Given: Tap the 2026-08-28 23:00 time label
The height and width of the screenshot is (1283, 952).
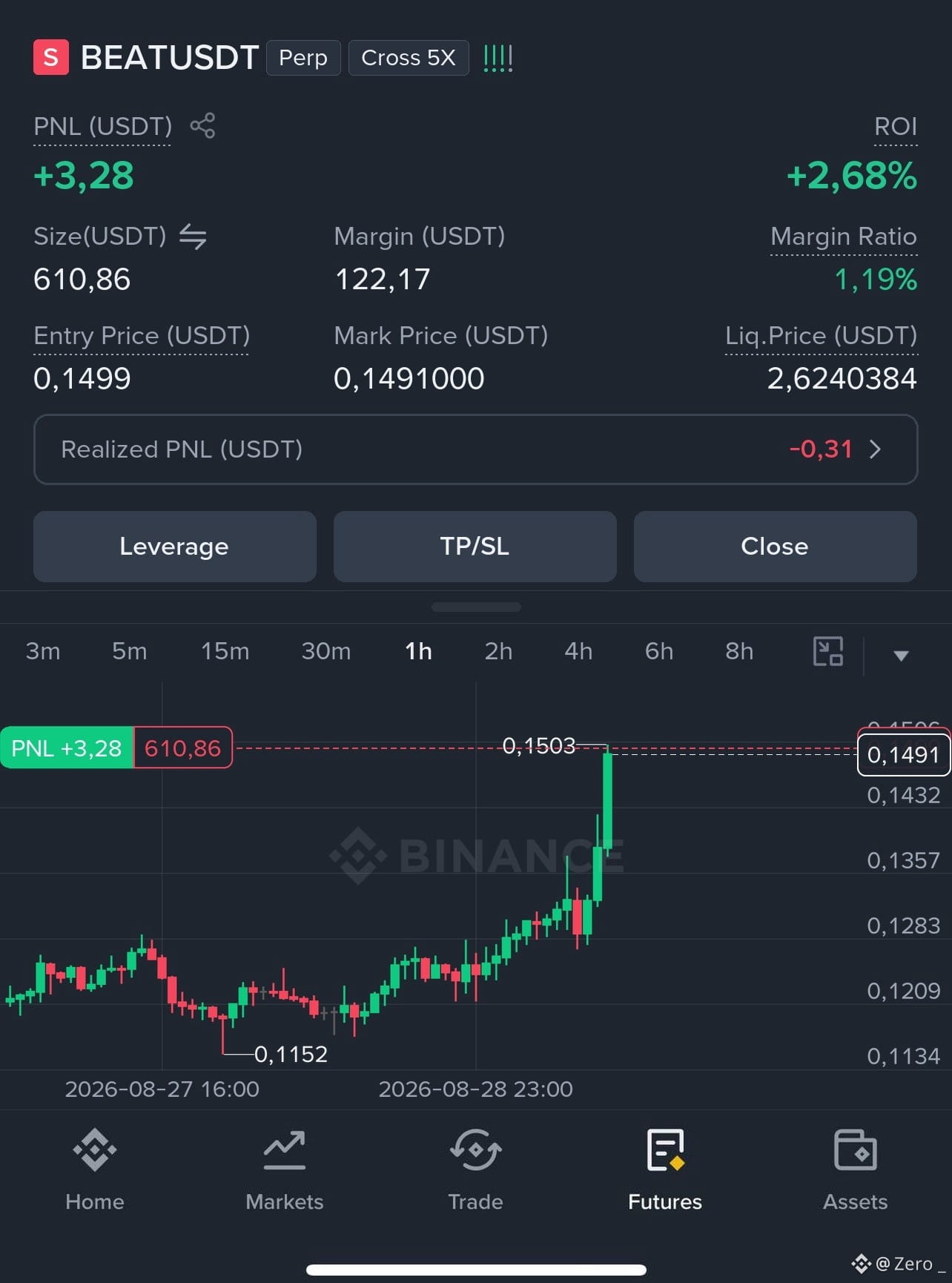Looking at the screenshot, I should [476, 1089].
